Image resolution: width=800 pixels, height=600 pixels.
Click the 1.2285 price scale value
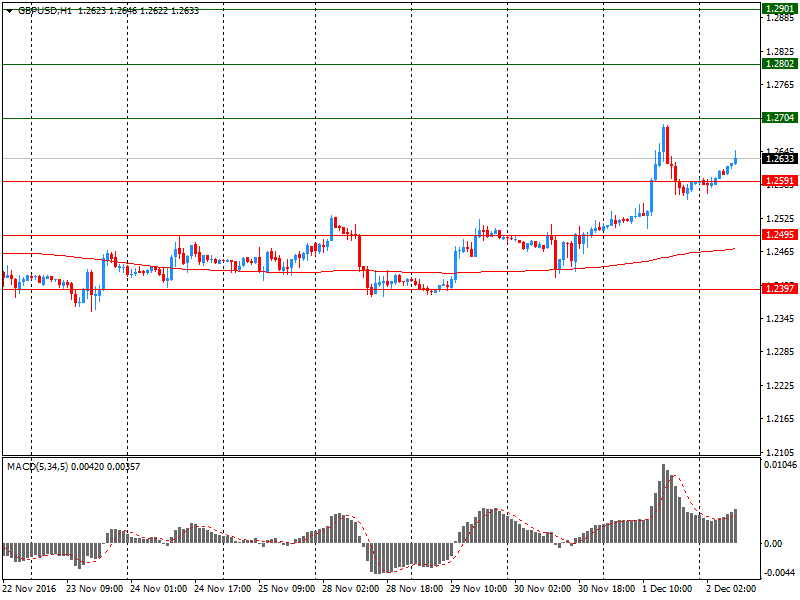(780, 352)
